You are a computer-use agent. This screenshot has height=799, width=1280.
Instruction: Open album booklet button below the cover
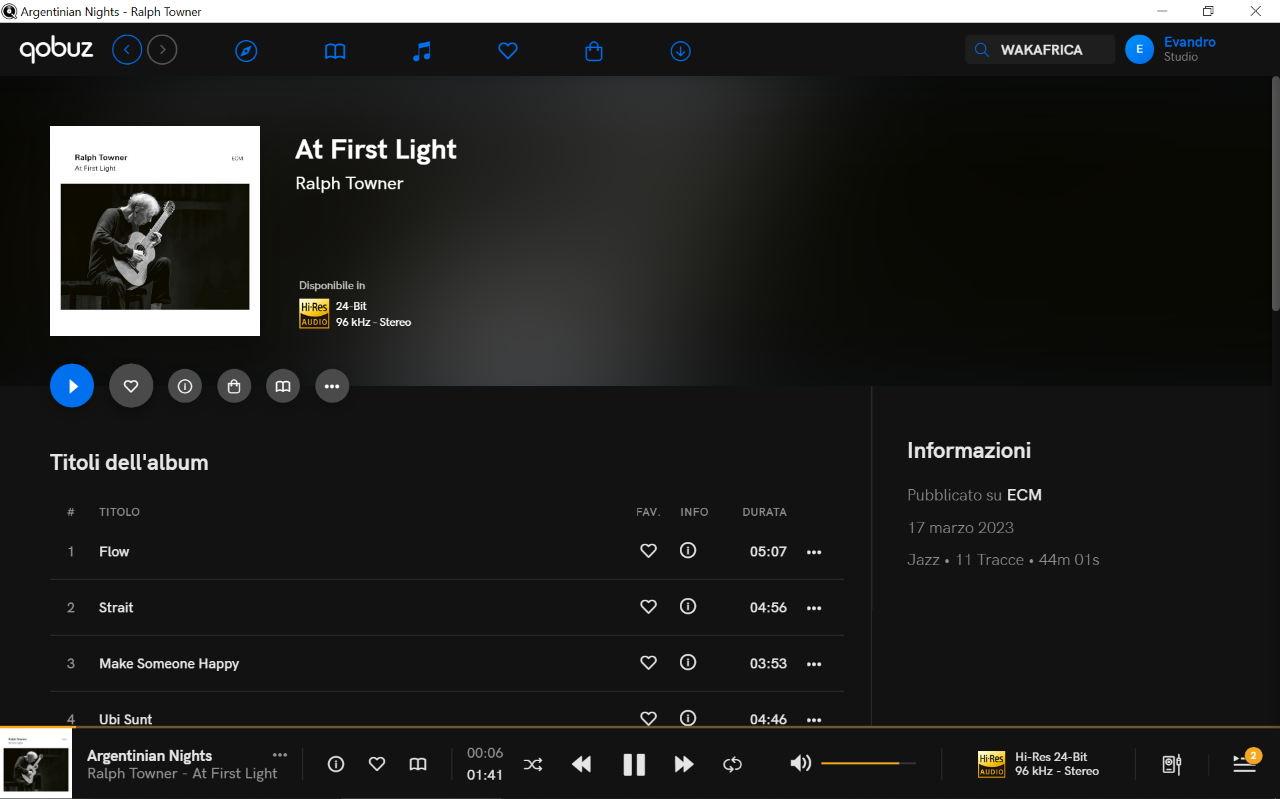[x=283, y=386]
